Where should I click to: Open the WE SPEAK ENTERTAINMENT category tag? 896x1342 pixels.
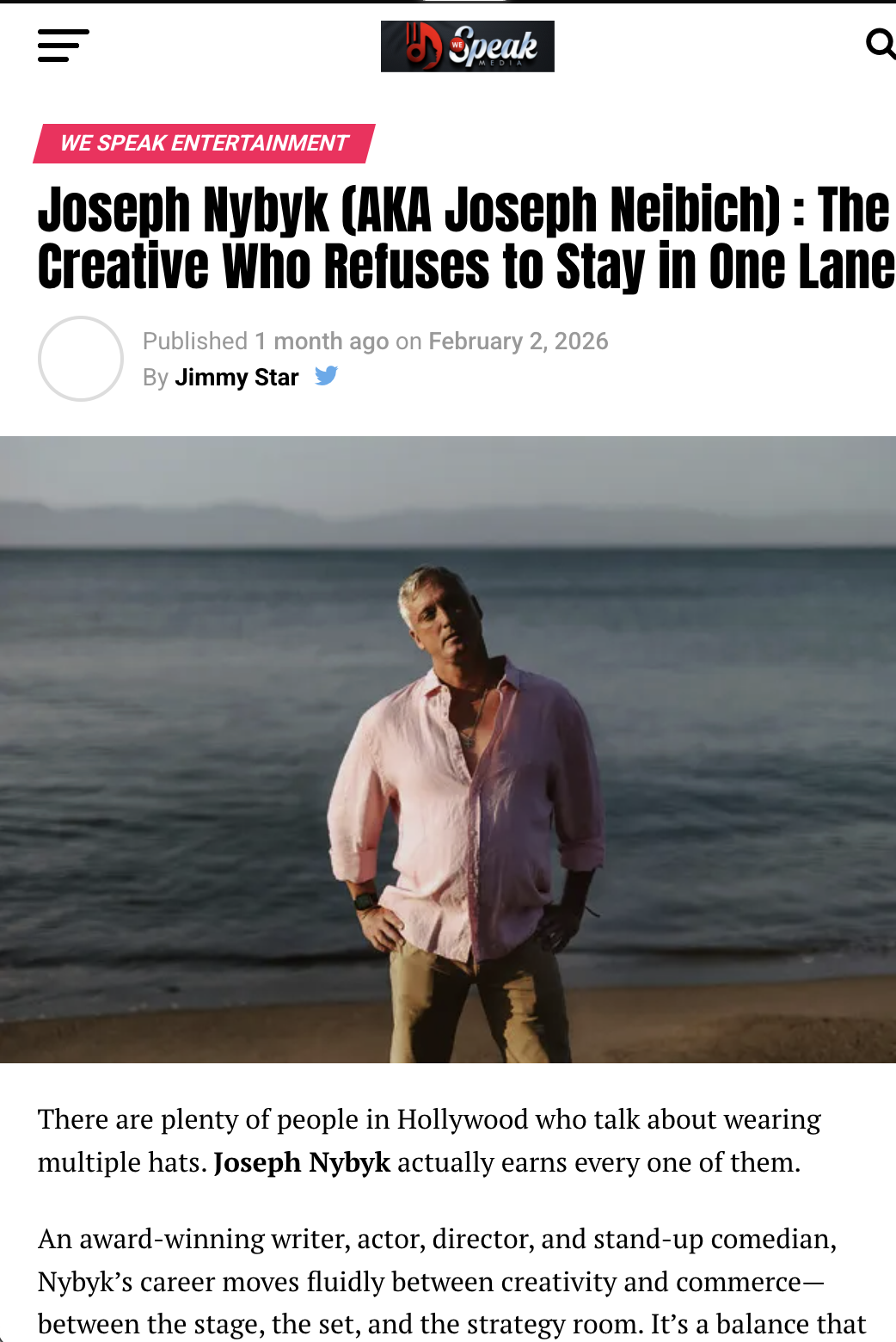coord(205,143)
